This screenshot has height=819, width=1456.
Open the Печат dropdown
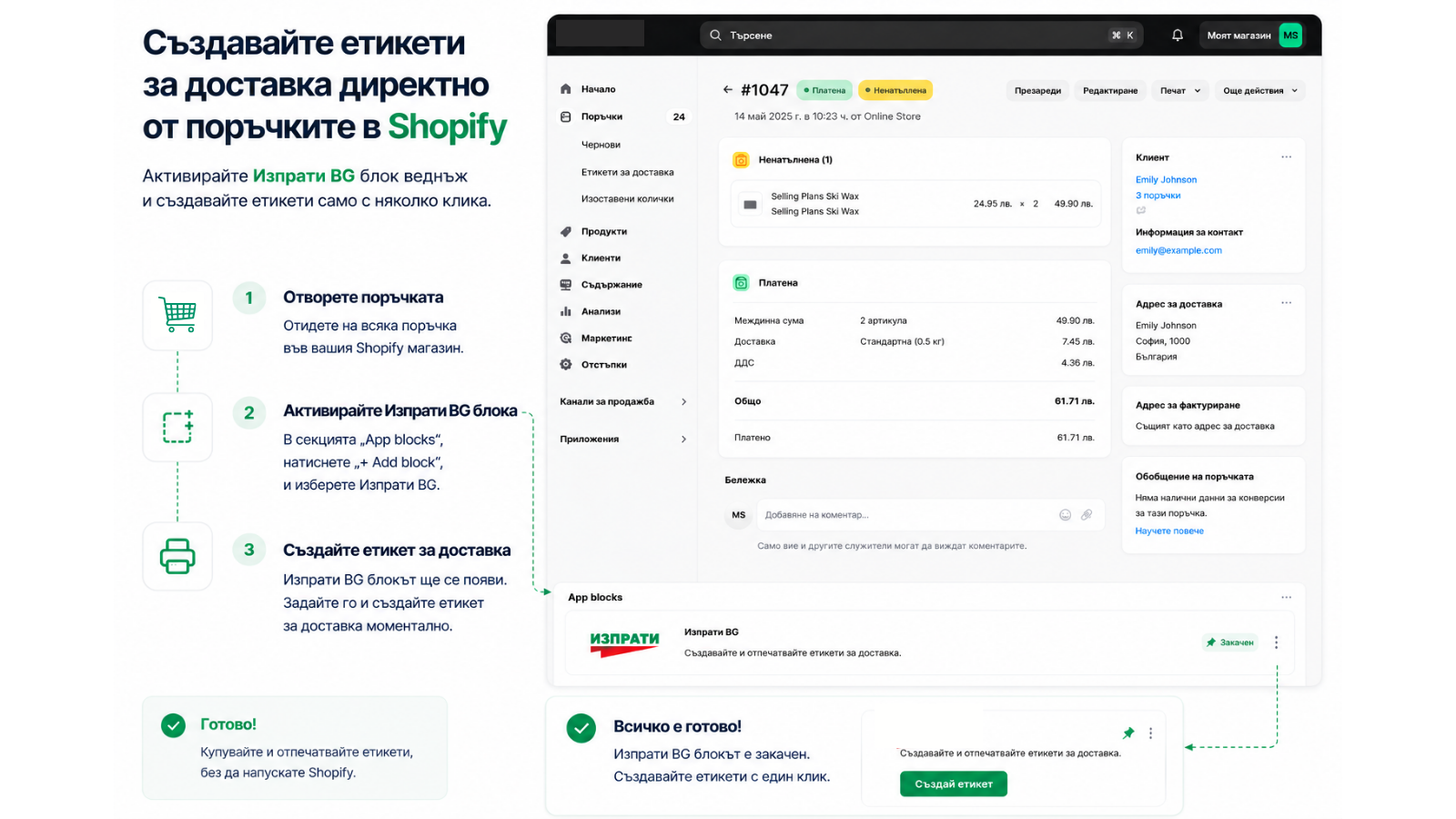coord(1180,91)
